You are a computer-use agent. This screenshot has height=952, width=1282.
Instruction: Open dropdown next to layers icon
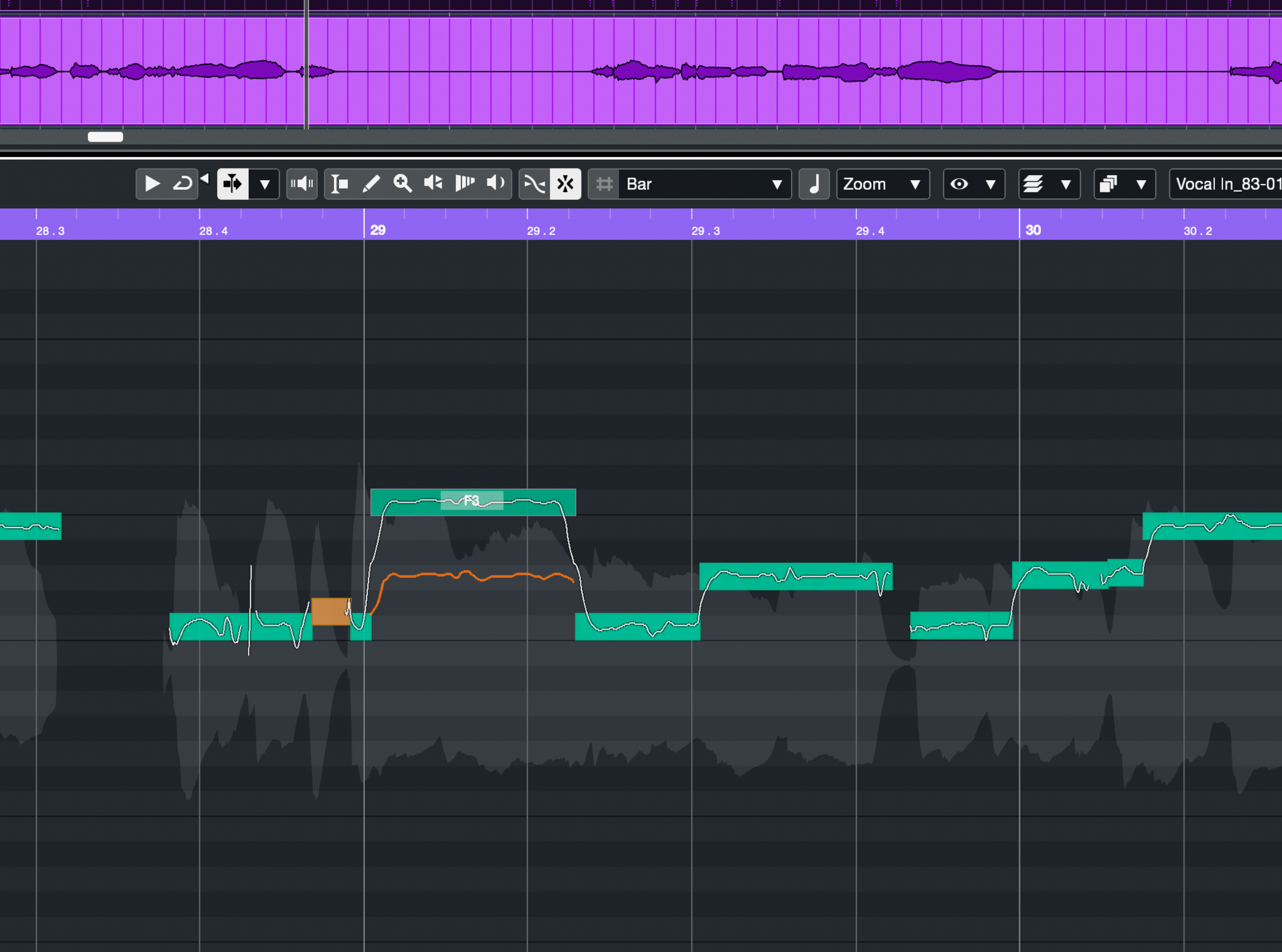pyautogui.click(x=1065, y=185)
